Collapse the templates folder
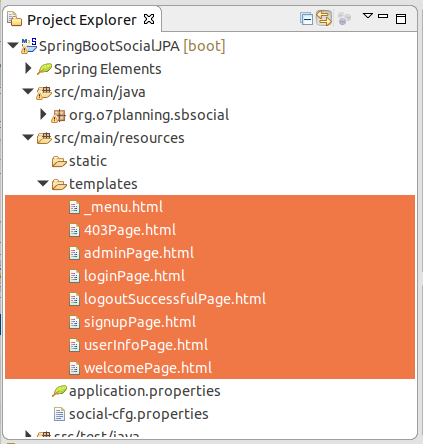 pyautogui.click(x=43, y=183)
